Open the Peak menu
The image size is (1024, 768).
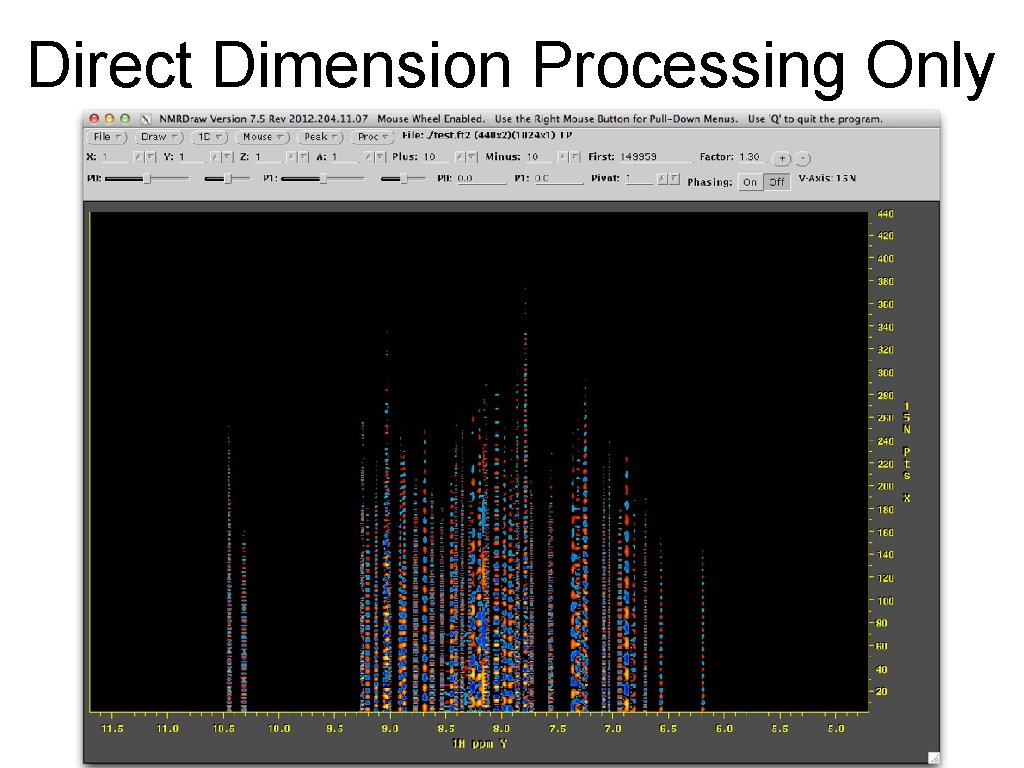click(320, 137)
